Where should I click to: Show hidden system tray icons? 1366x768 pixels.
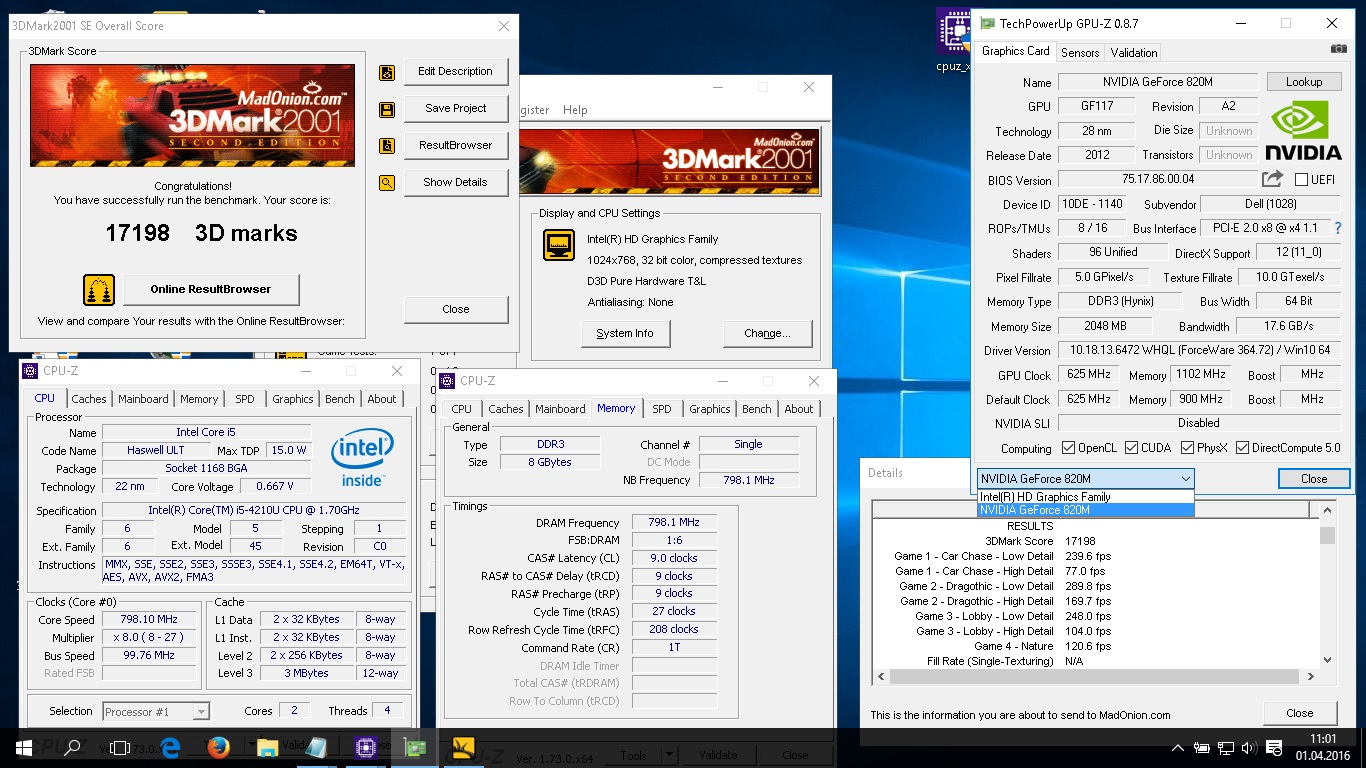[1177, 748]
